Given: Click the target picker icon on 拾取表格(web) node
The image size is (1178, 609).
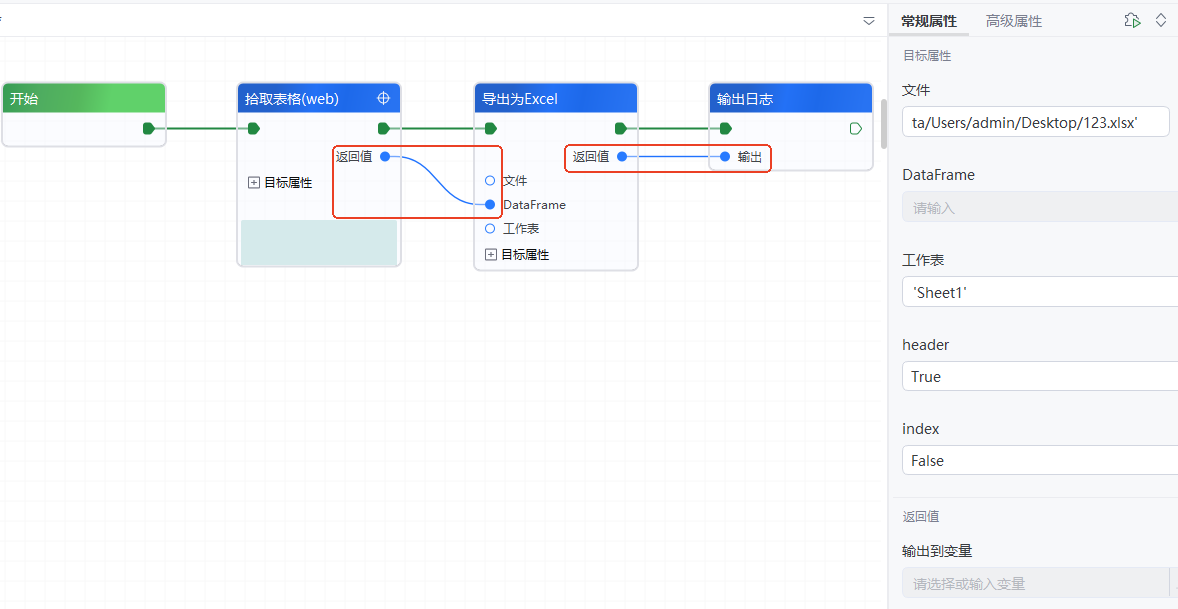Looking at the screenshot, I should [x=383, y=98].
